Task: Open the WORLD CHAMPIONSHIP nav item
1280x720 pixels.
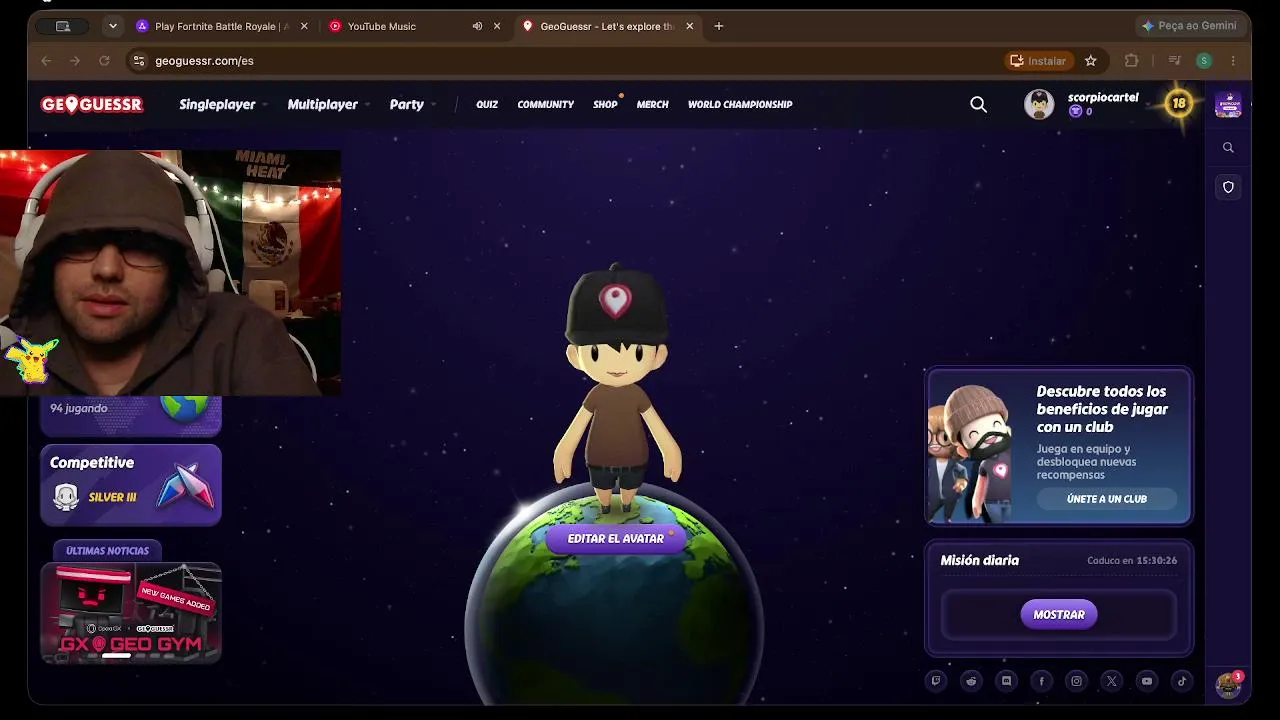Action: (x=740, y=104)
